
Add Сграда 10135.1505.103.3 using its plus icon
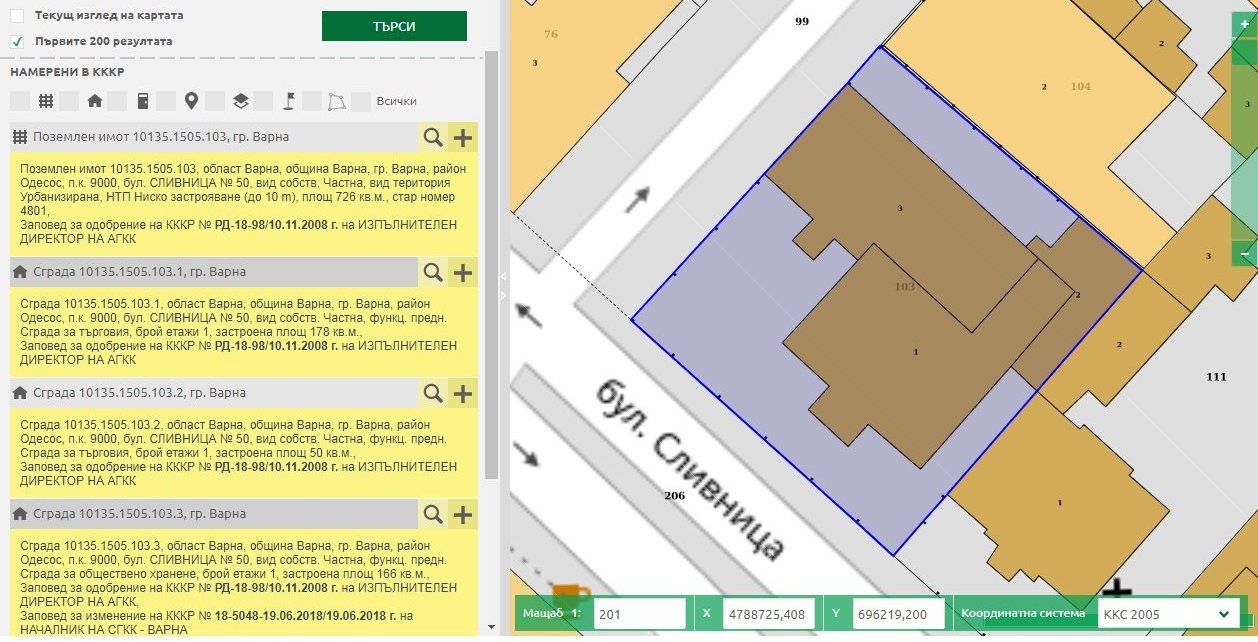click(x=463, y=514)
